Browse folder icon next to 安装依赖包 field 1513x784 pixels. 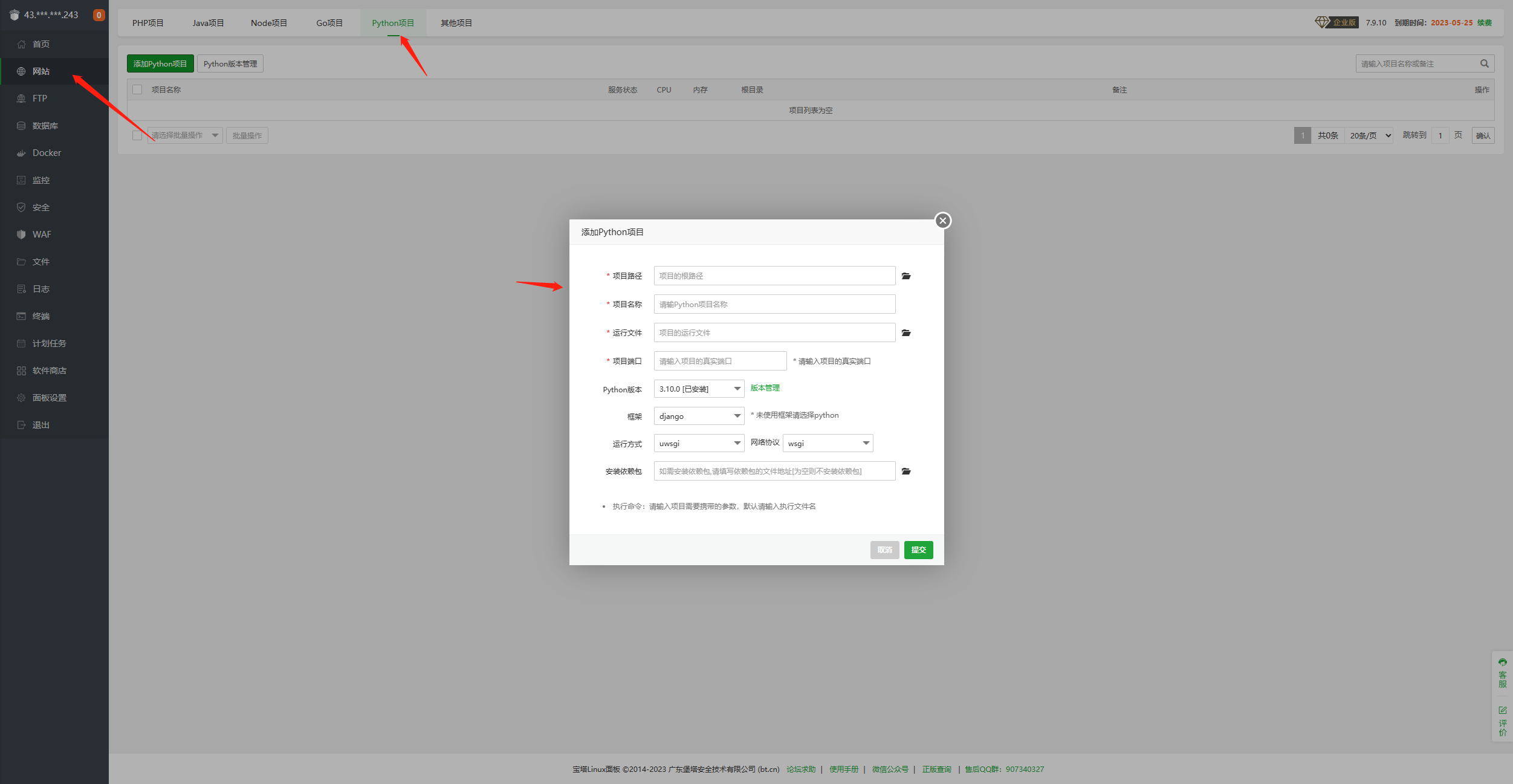[906, 471]
